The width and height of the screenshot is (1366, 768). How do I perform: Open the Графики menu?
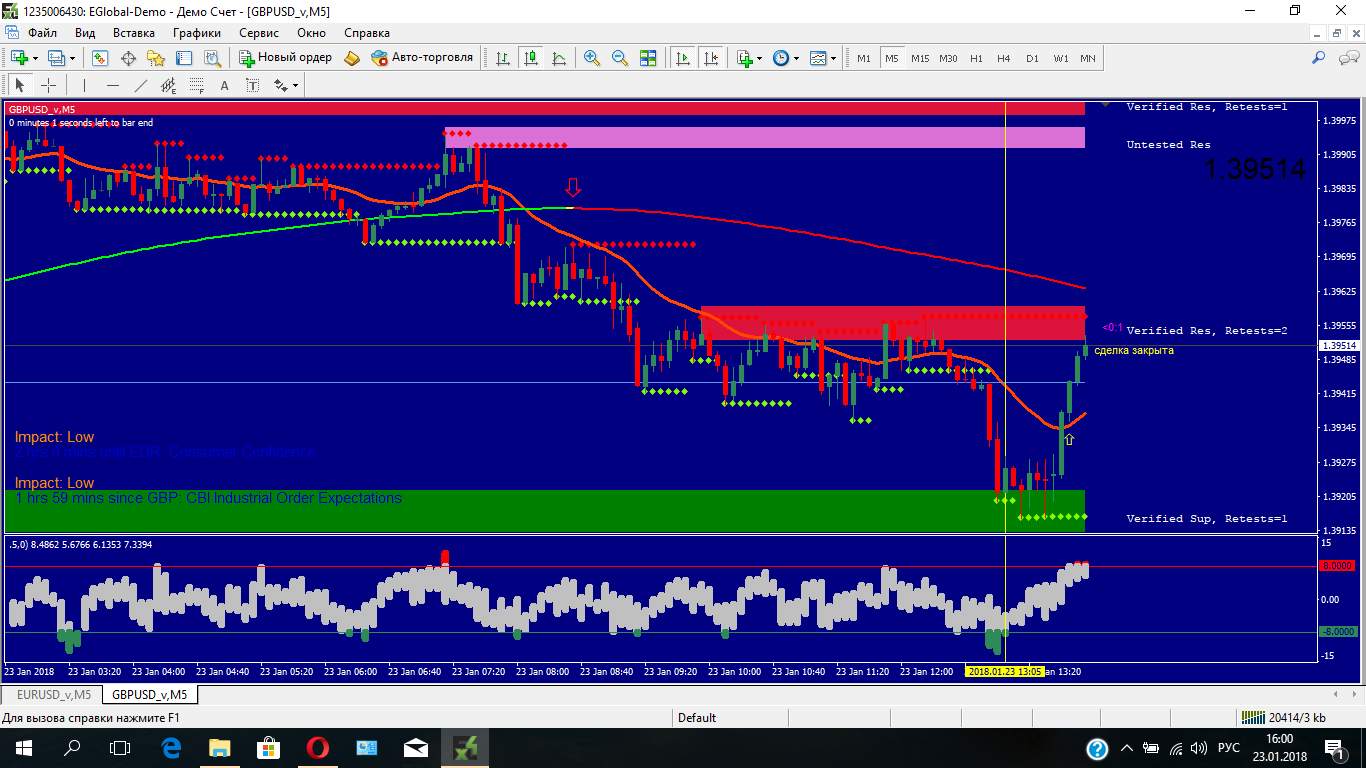pos(196,32)
